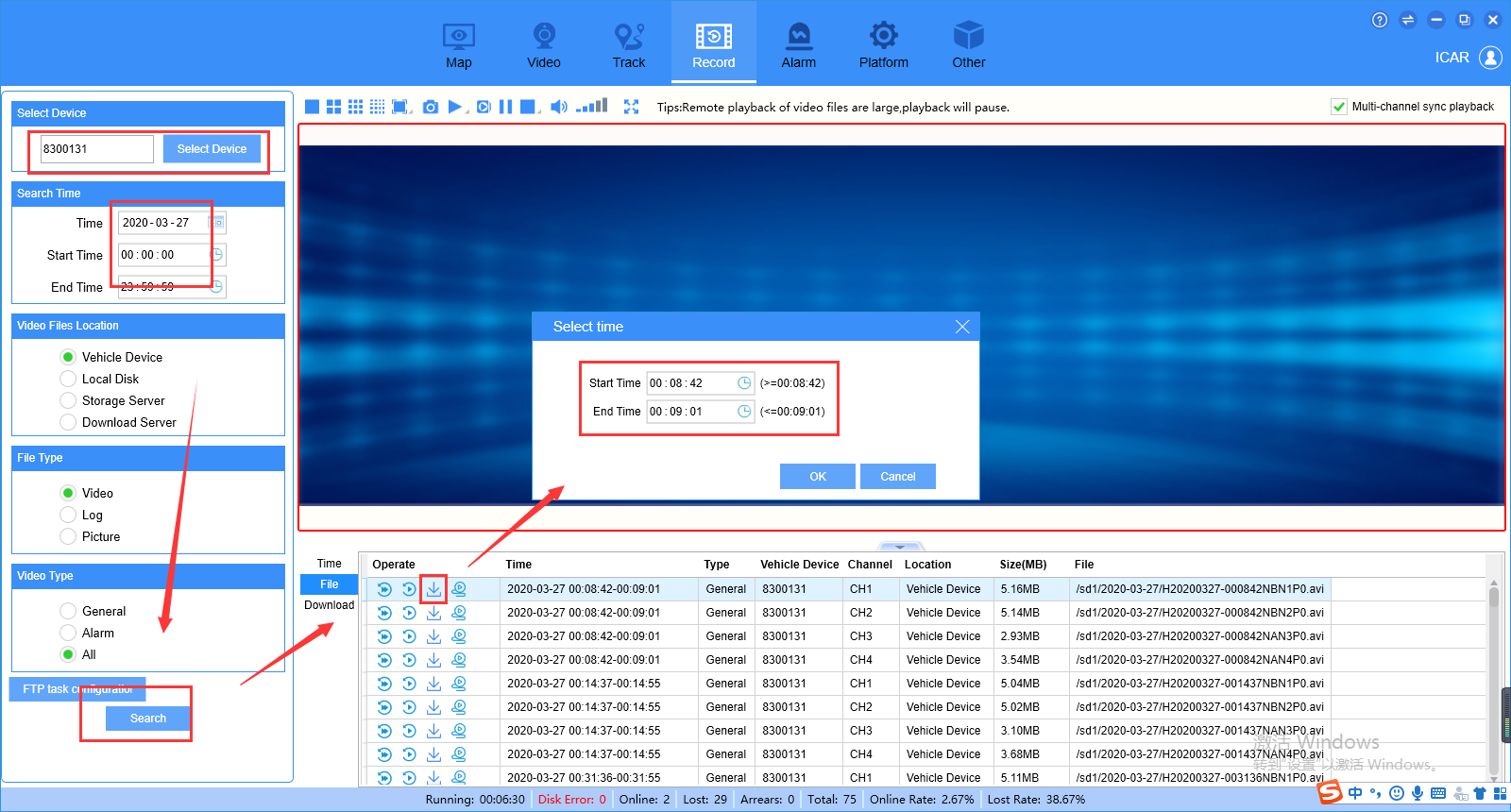Toggle Multi-channel sync playback checkbox
The height and width of the screenshot is (812, 1511).
point(1339,107)
